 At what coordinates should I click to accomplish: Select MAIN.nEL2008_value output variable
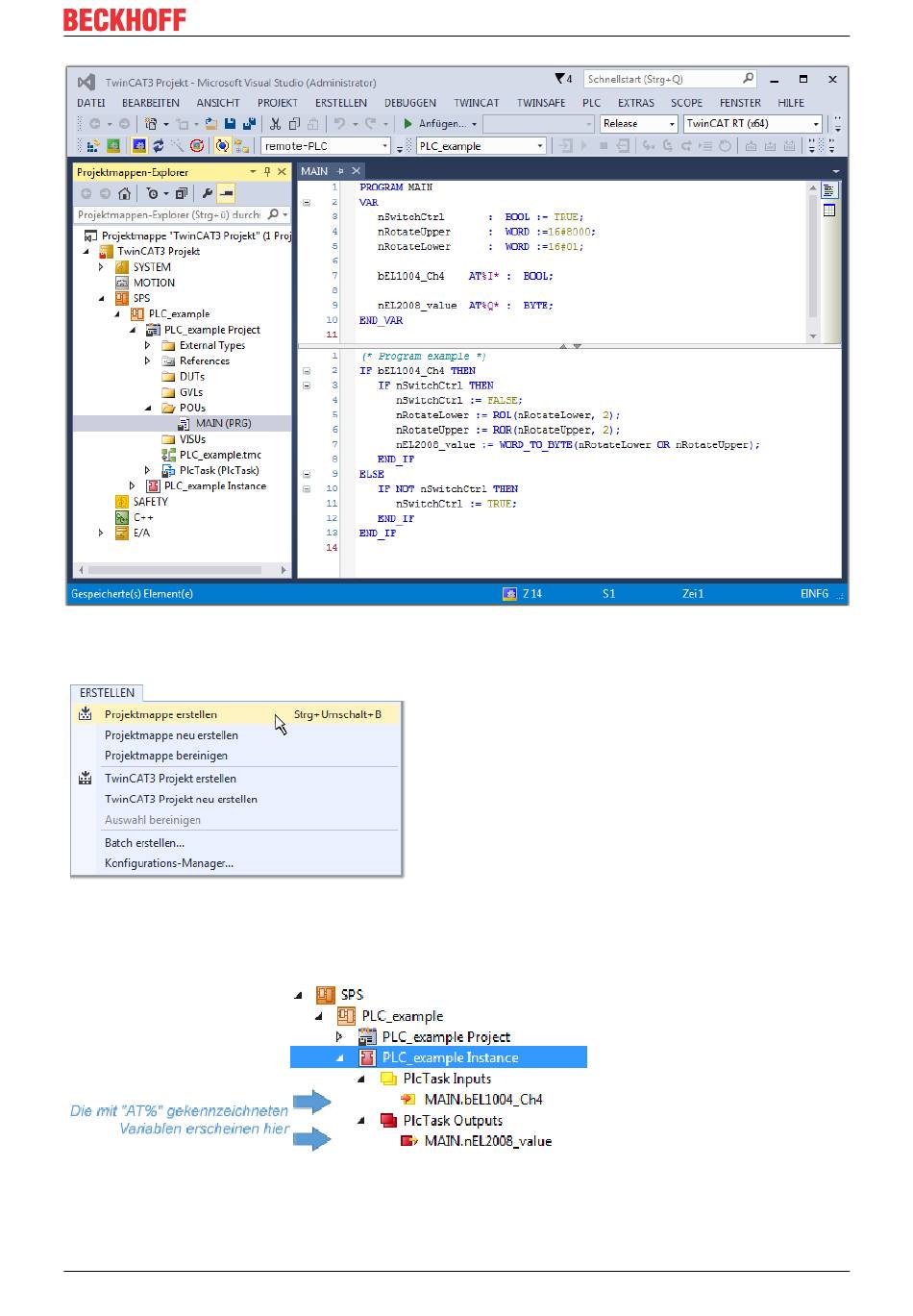pyautogui.click(x=488, y=1142)
